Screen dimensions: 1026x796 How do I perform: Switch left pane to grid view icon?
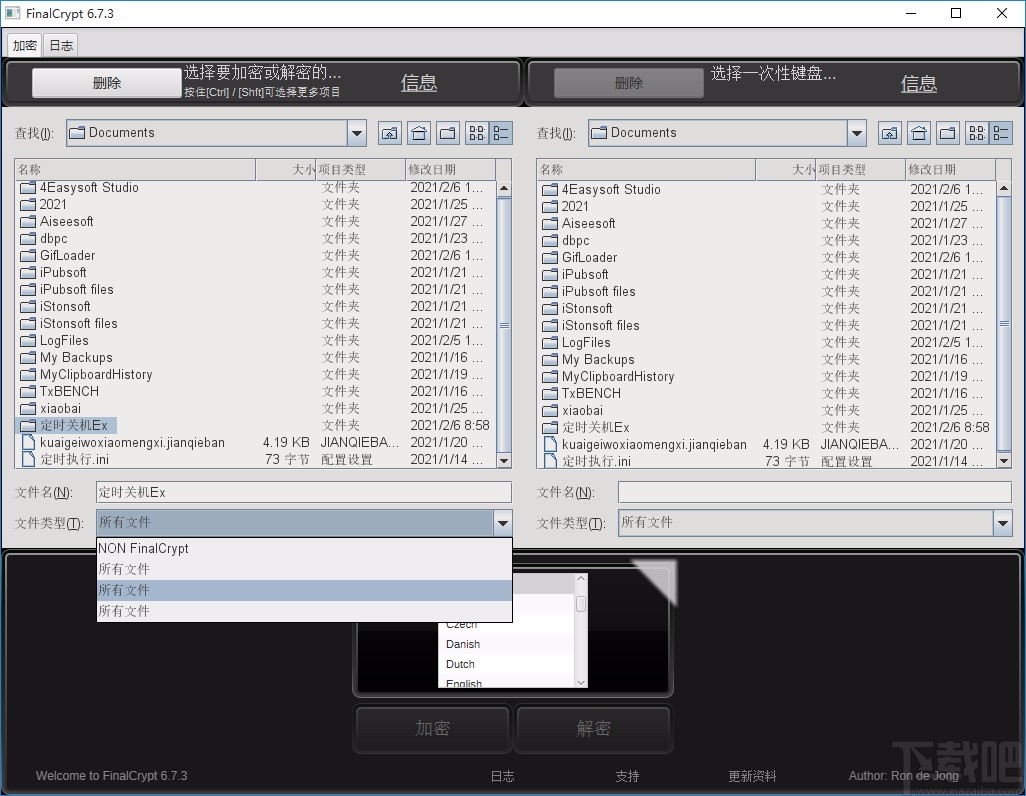pyautogui.click(x=476, y=133)
